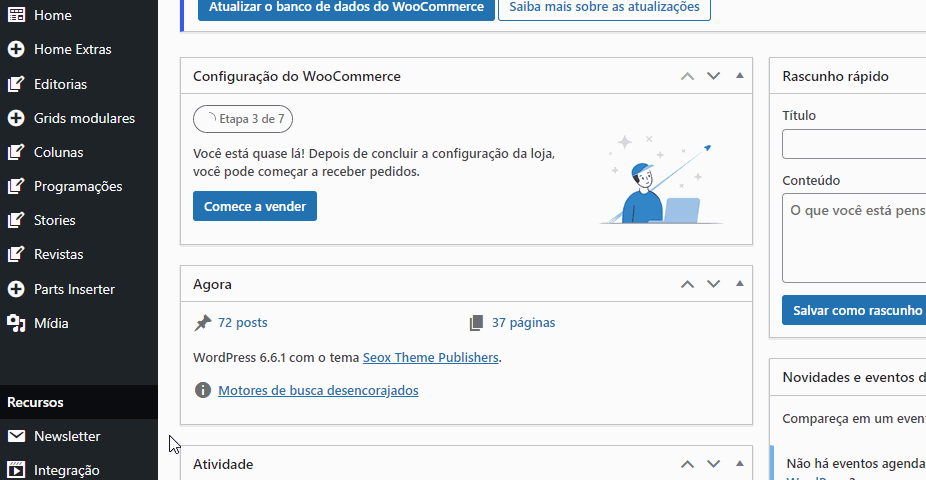This screenshot has width=926, height=480.
Task: Click the Comece a vender button
Action: click(255, 206)
